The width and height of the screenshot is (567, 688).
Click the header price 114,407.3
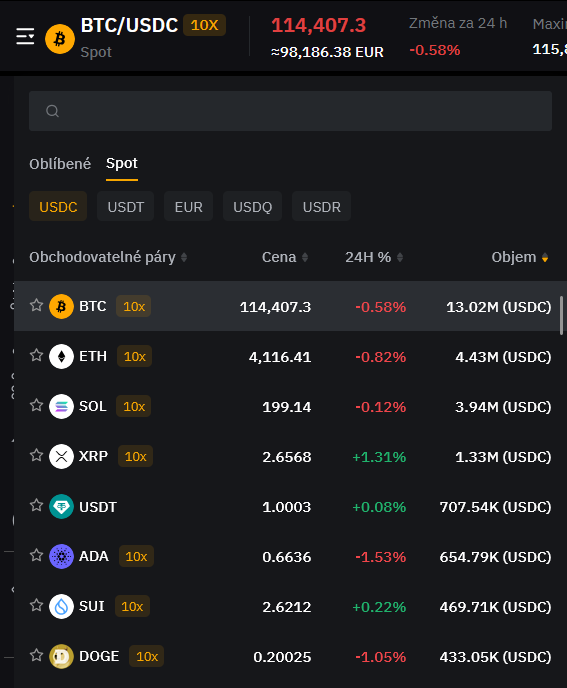(319, 25)
